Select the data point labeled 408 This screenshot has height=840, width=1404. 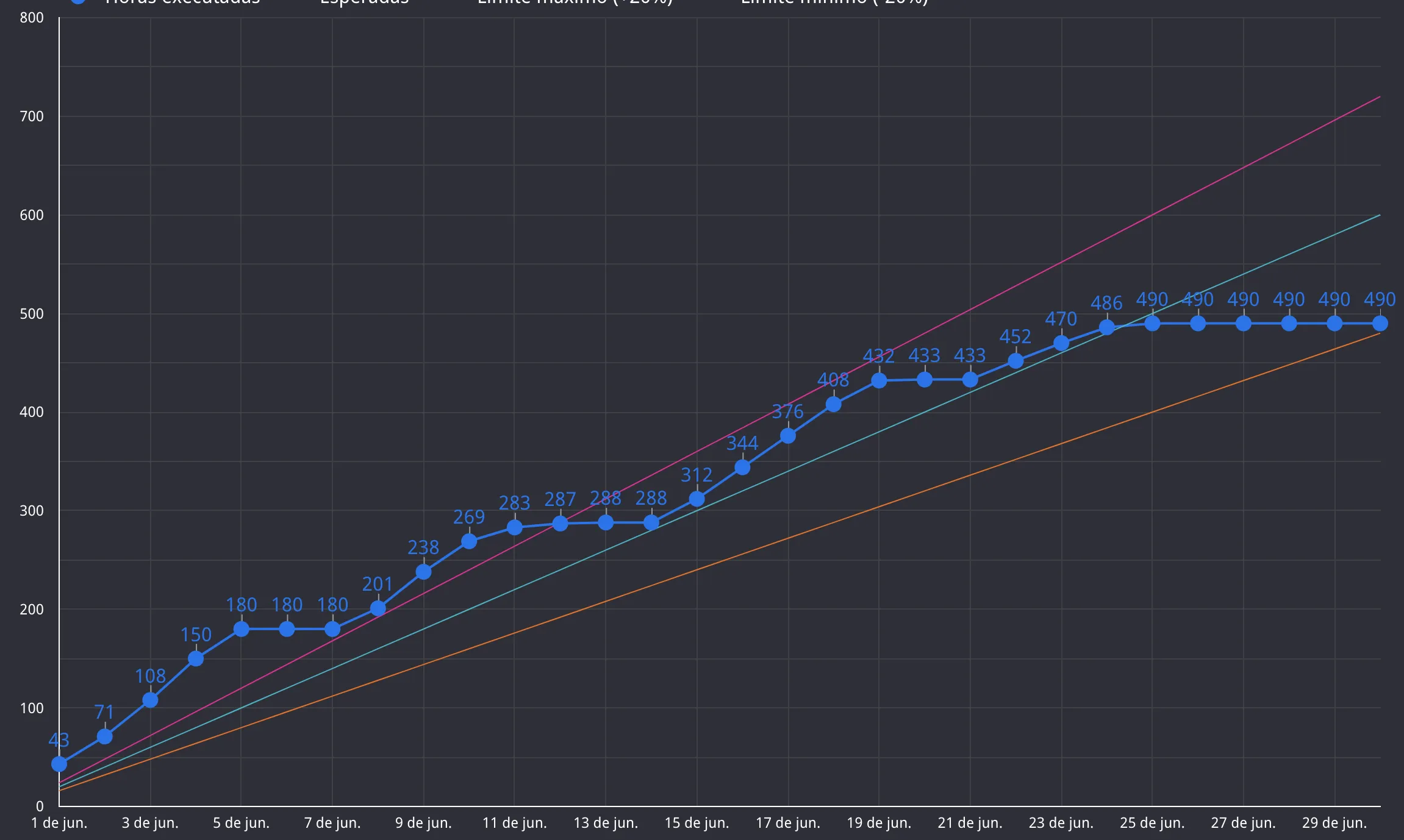point(833,404)
